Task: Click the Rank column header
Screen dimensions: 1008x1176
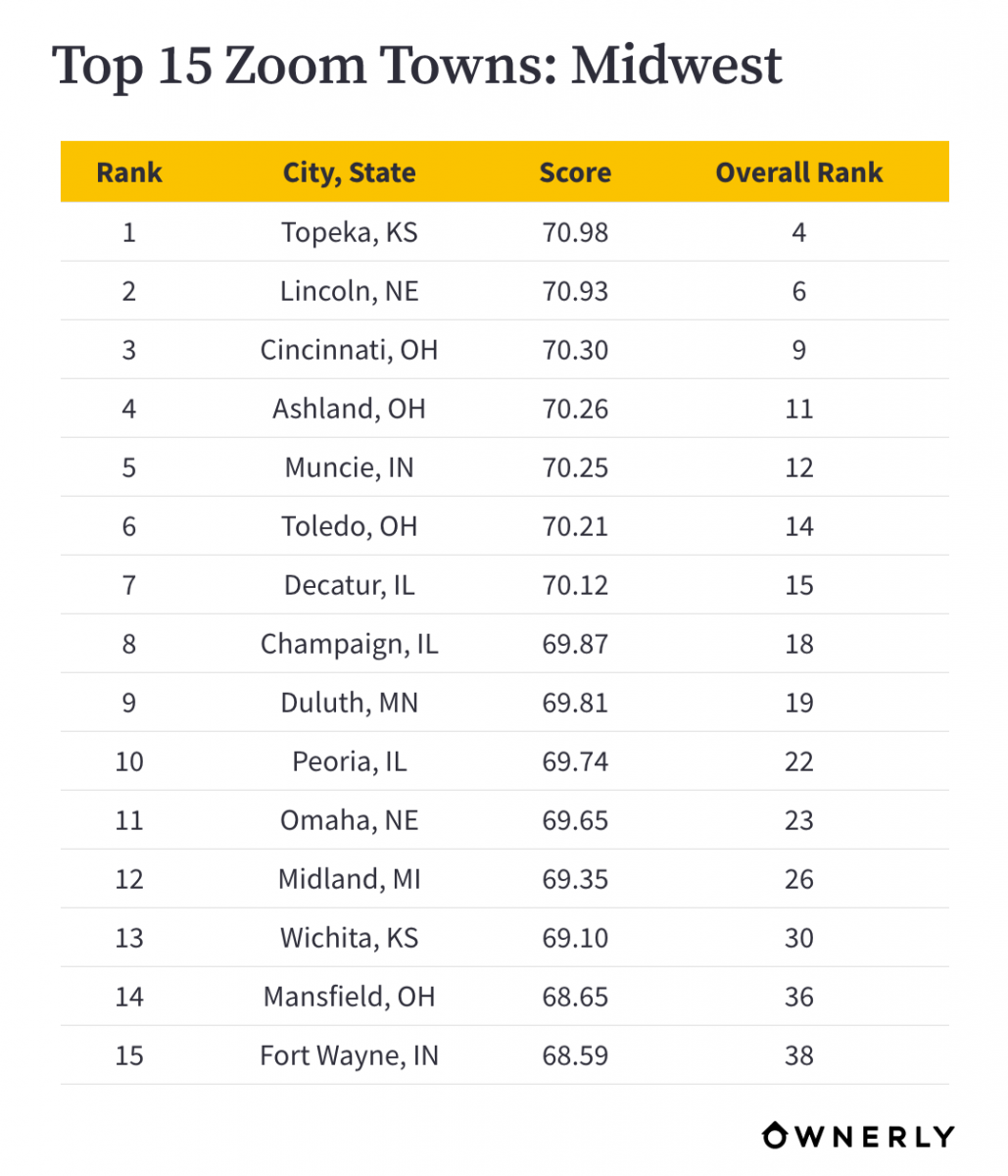Action: pos(129,172)
